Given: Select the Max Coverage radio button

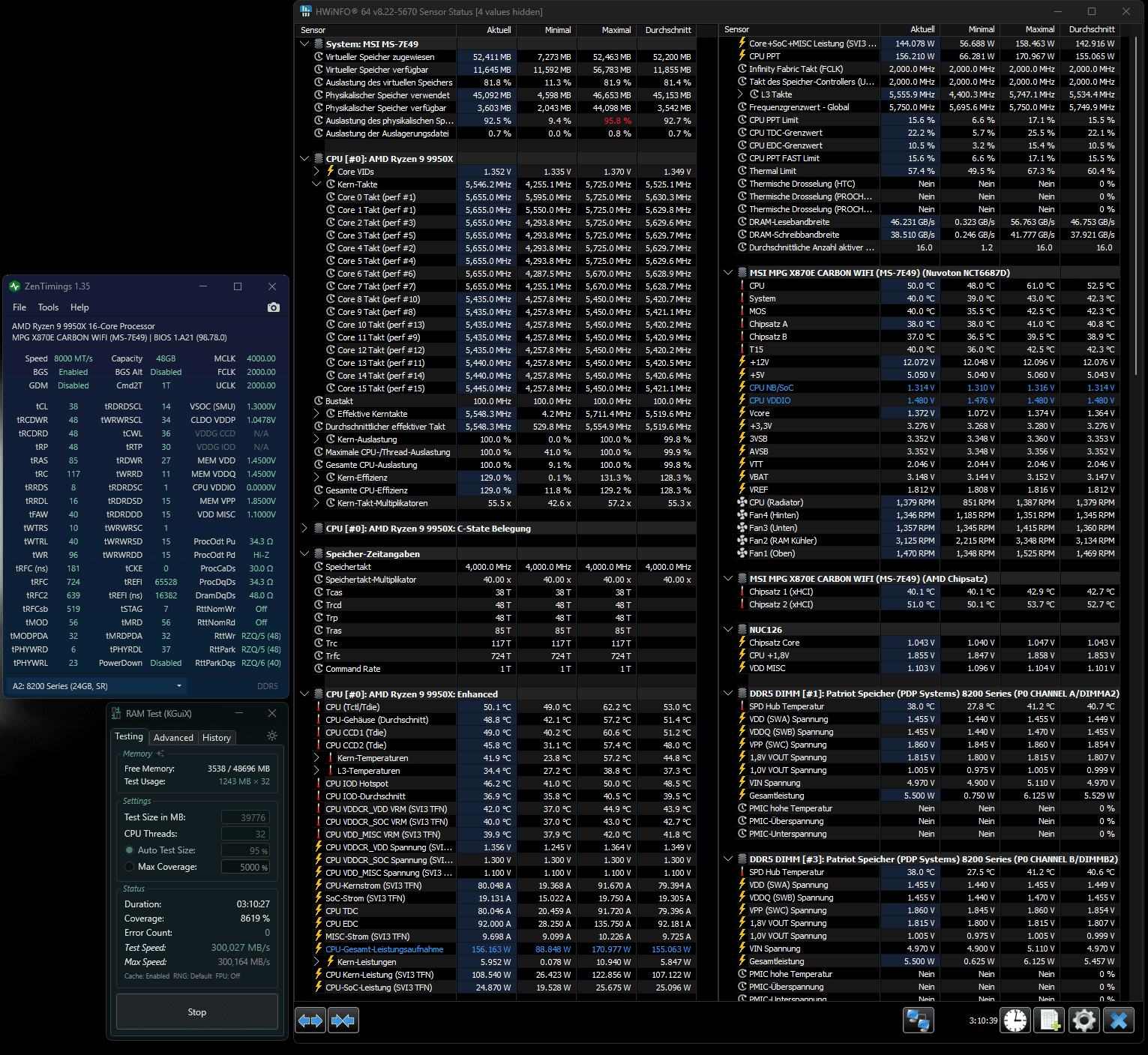Looking at the screenshot, I should pos(130,867).
